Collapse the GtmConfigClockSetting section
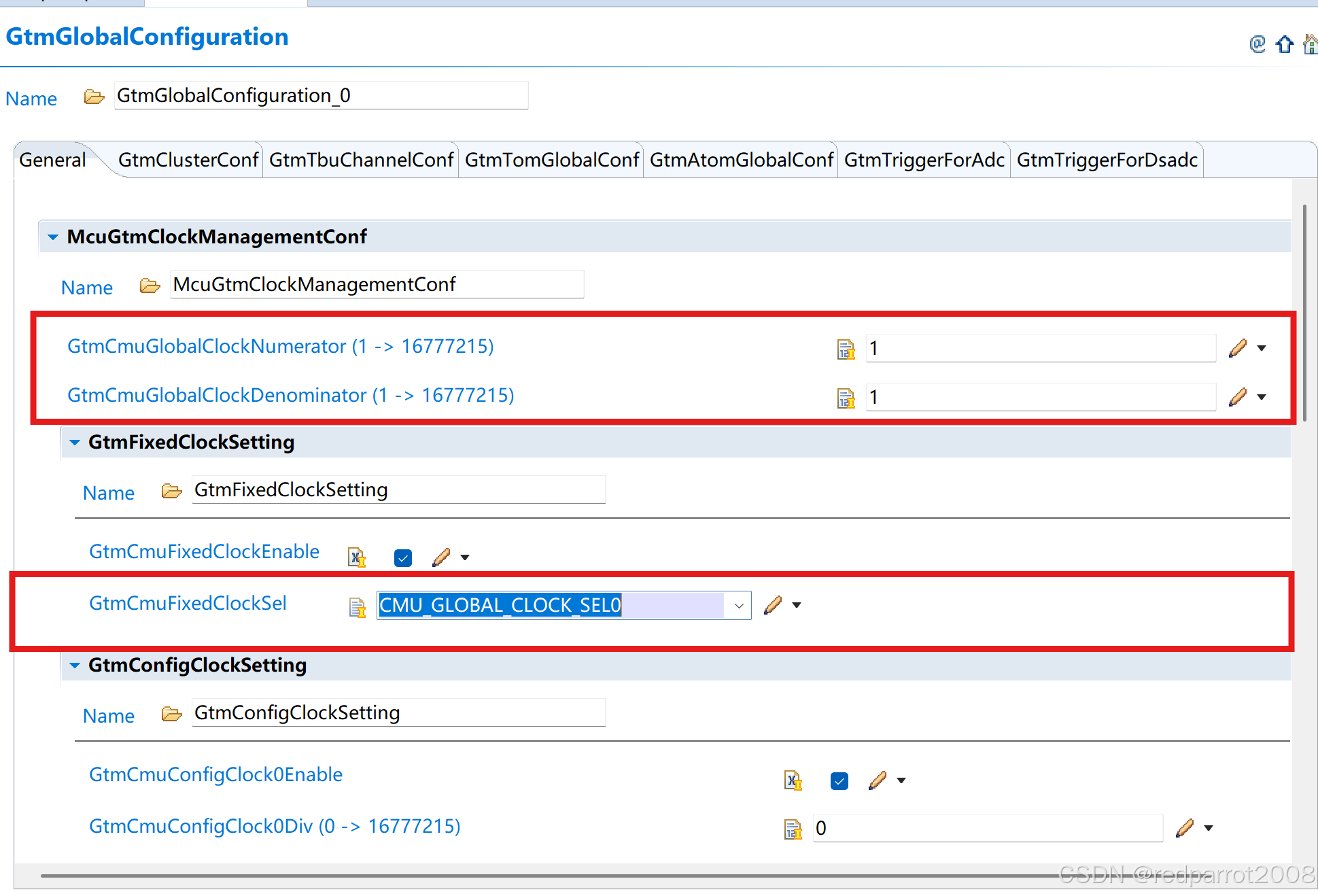 [75, 666]
